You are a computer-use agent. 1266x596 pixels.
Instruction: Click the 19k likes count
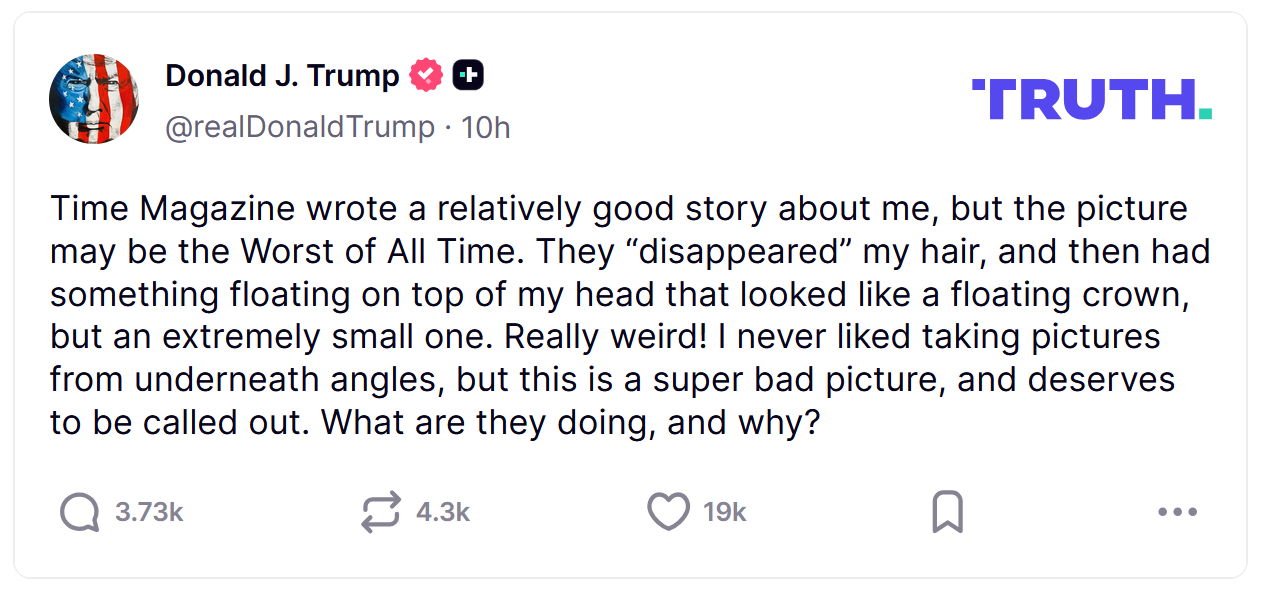pos(725,513)
